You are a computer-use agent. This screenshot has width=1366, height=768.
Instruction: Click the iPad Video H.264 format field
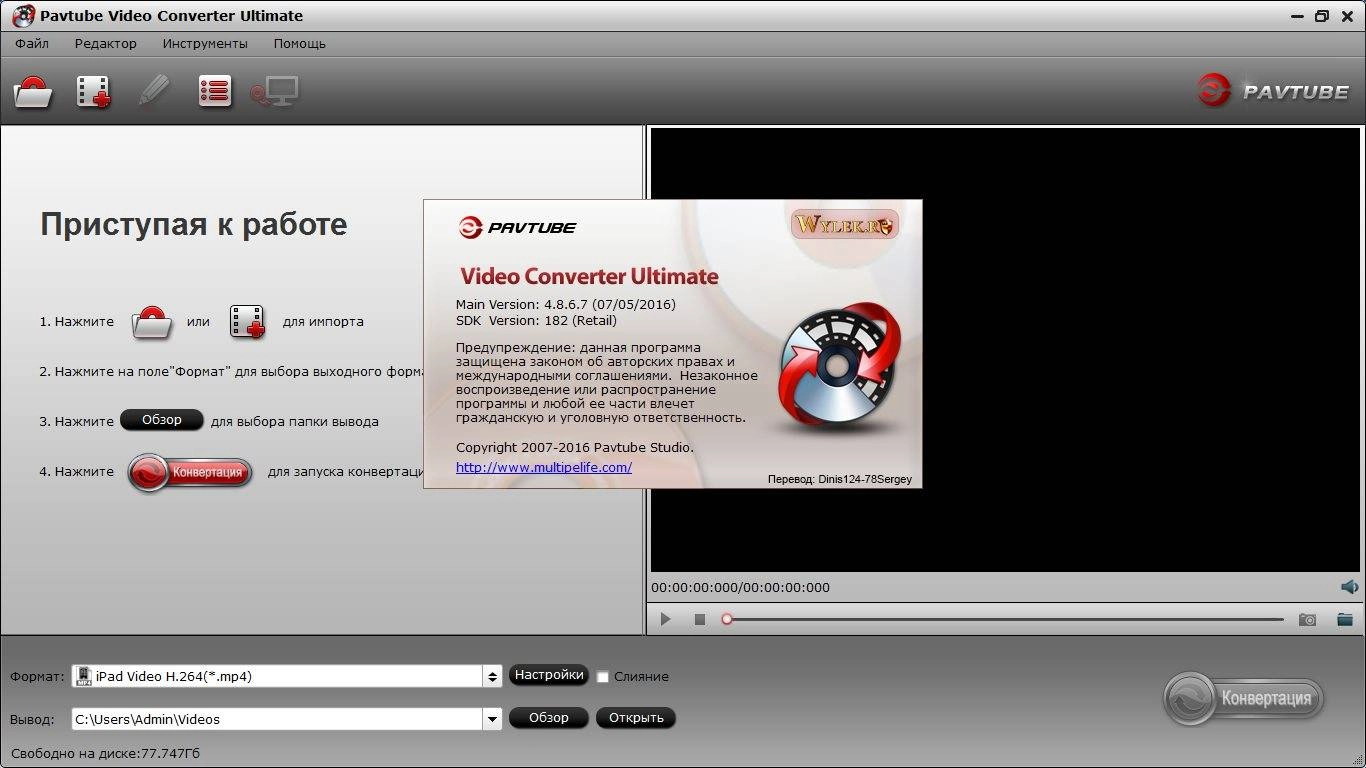277,677
